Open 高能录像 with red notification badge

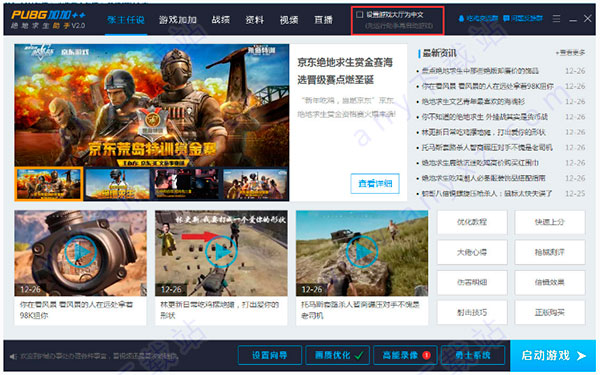pos(405,355)
